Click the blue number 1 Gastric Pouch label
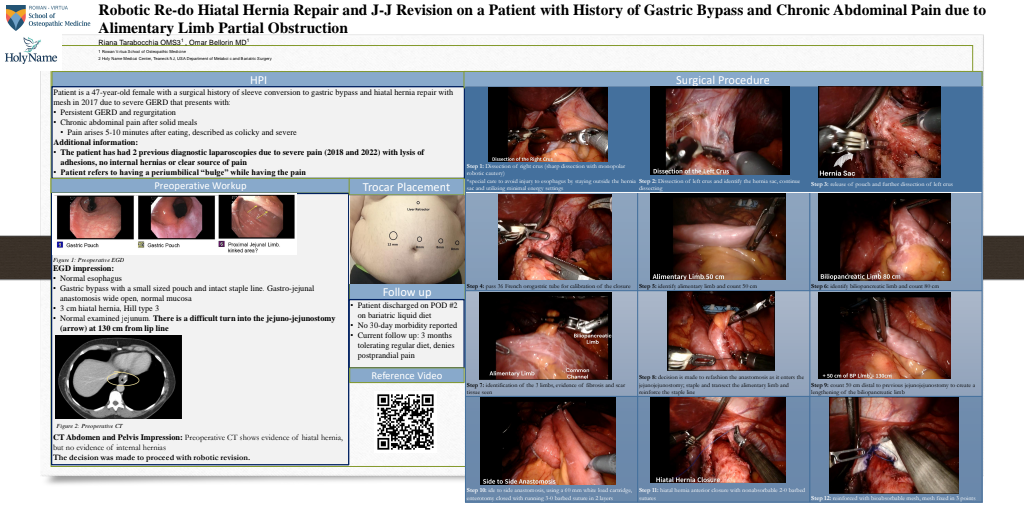The width and height of the screenshot is (1024, 512). coord(59,244)
